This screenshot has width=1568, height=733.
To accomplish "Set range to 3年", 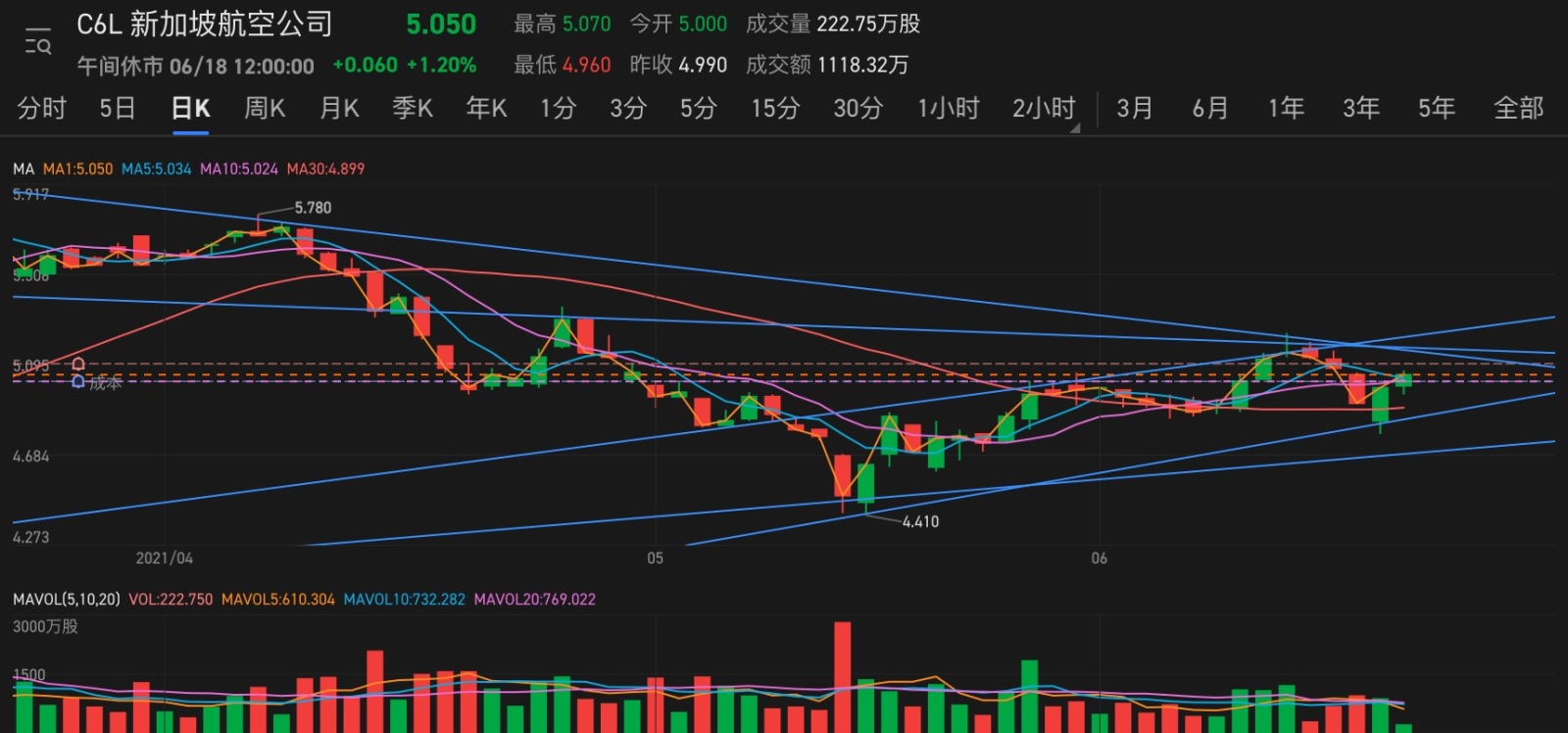I will pyautogui.click(x=1361, y=108).
